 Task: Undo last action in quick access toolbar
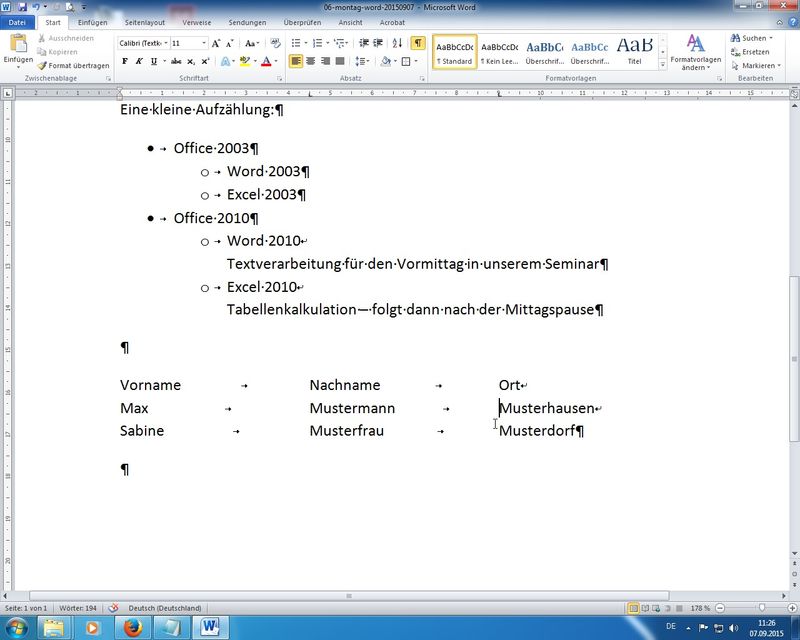tap(36, 7)
